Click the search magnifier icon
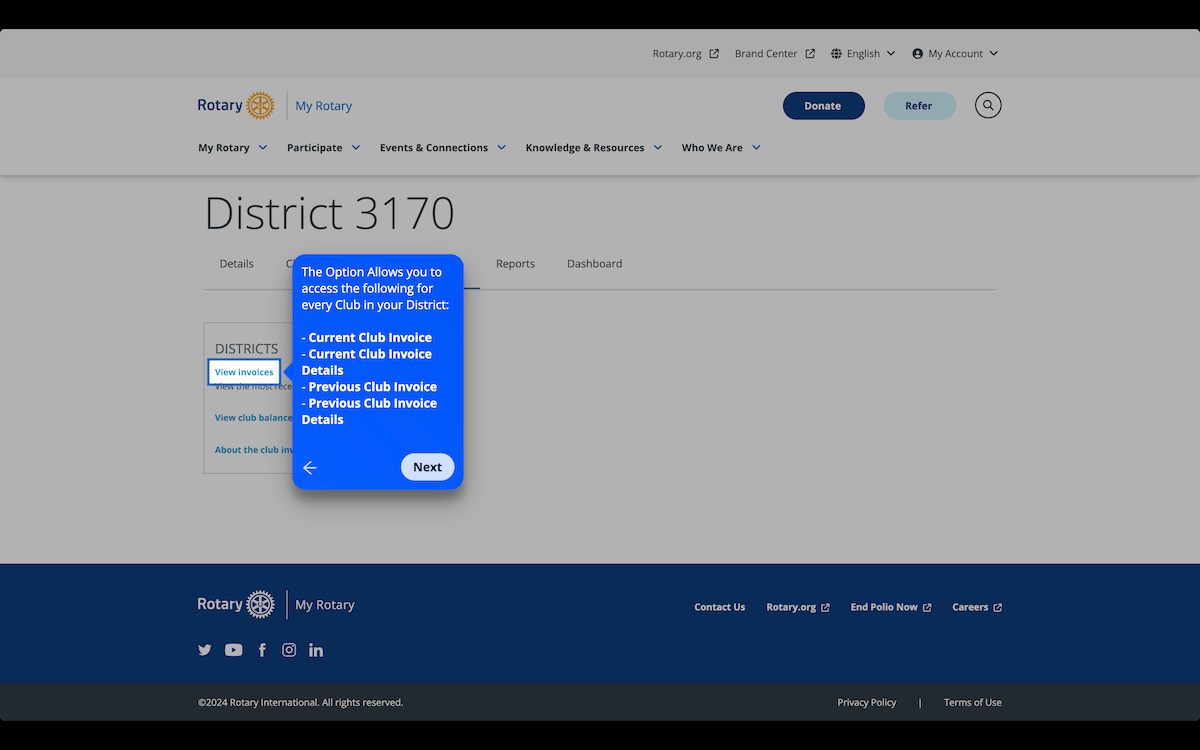The width and height of the screenshot is (1200, 750). coord(987,105)
